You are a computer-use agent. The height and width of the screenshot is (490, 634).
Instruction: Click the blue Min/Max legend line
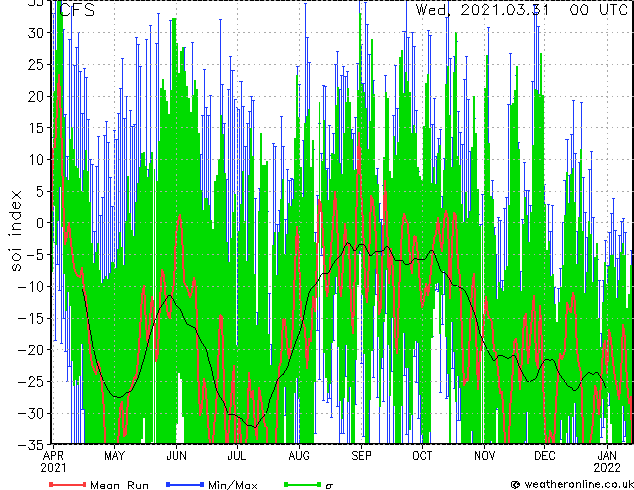(x=185, y=484)
